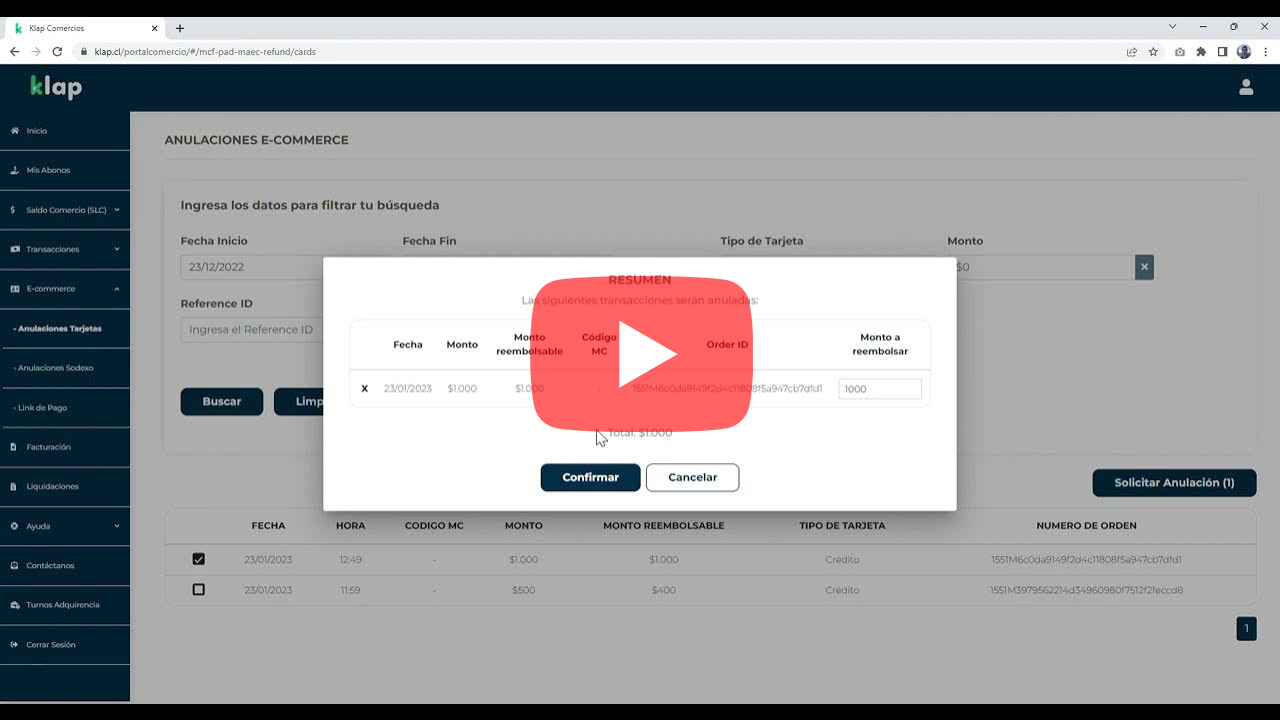
Task: Confirm the refund summary
Action: point(590,477)
